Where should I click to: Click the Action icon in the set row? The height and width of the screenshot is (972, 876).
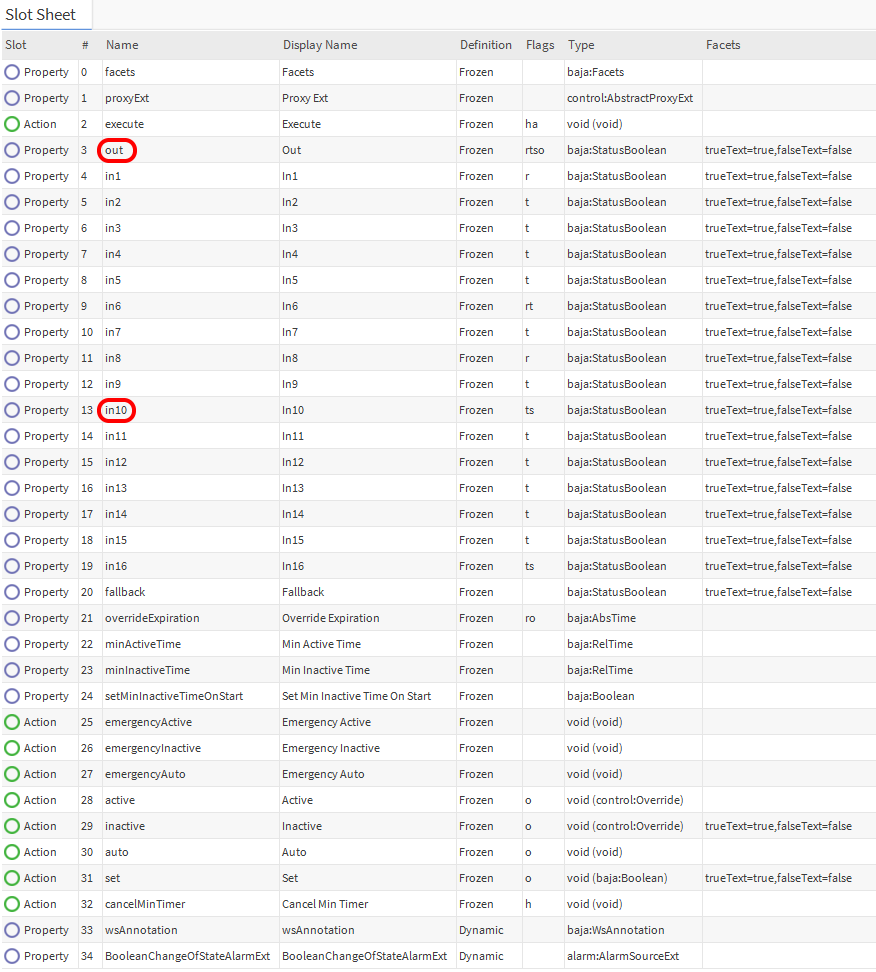(x=12, y=878)
